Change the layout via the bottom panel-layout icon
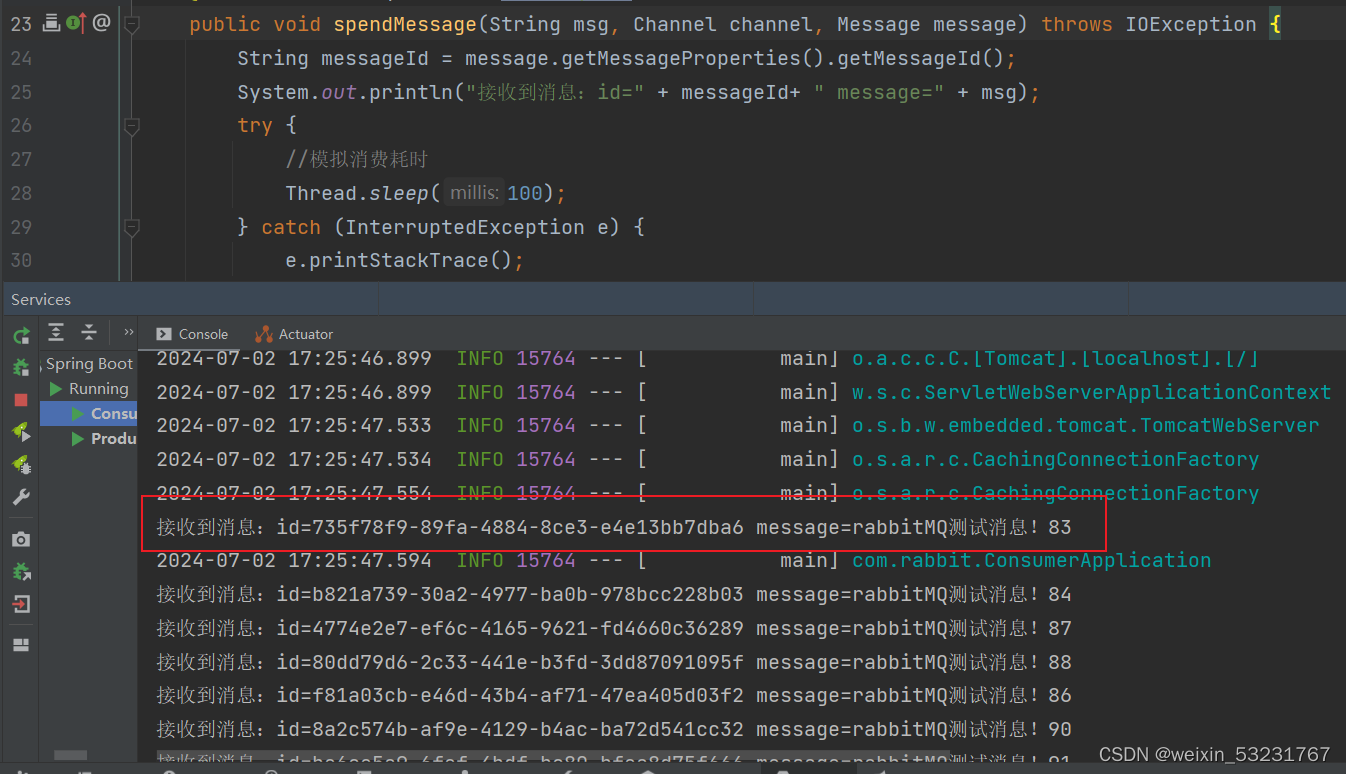 20,645
